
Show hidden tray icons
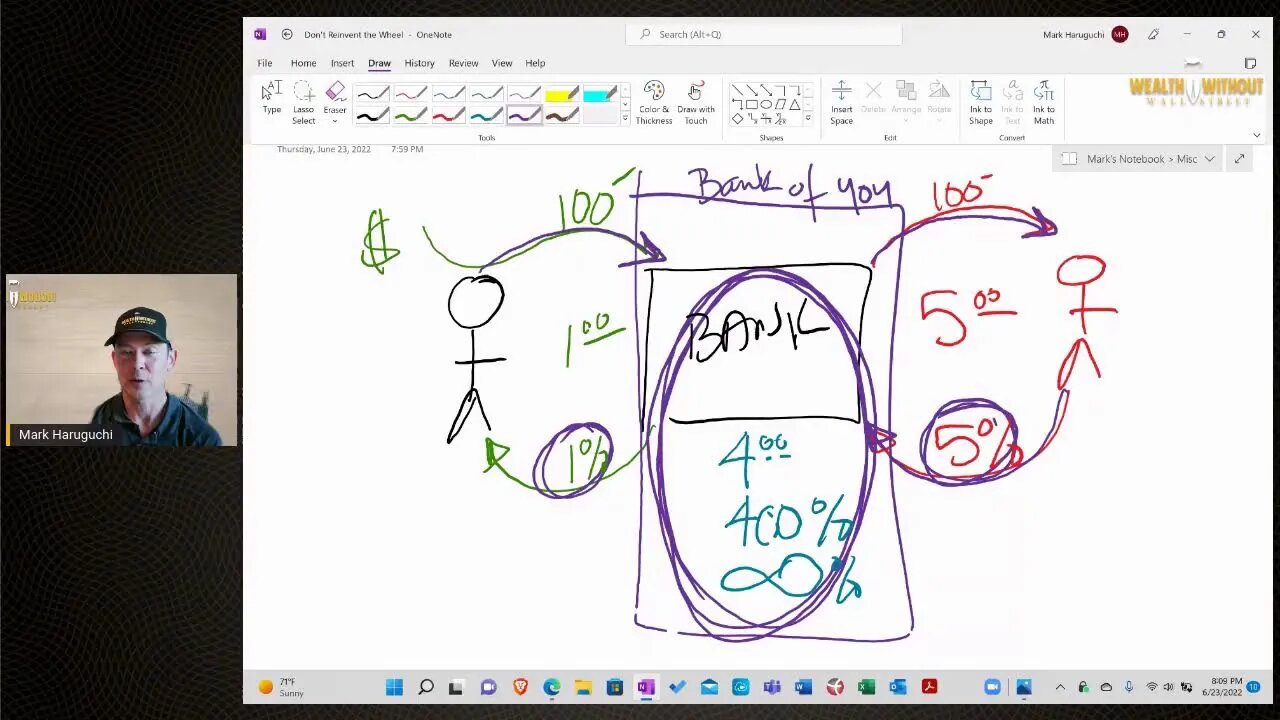coord(1060,687)
